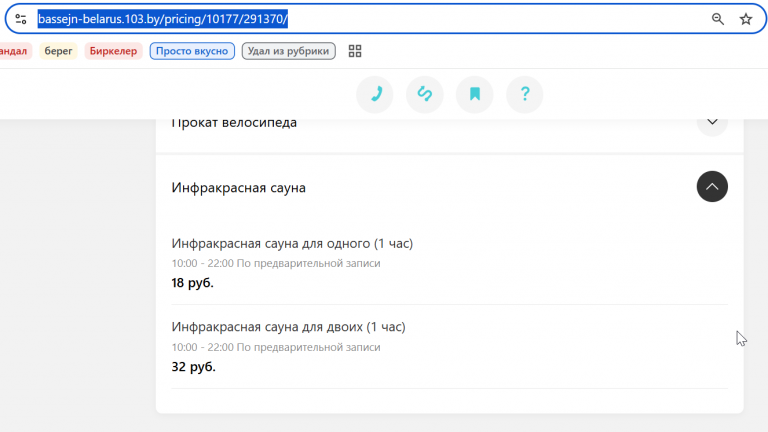Click the Инфракрасная сауна section header
The height and width of the screenshot is (432, 768).
coord(239,188)
